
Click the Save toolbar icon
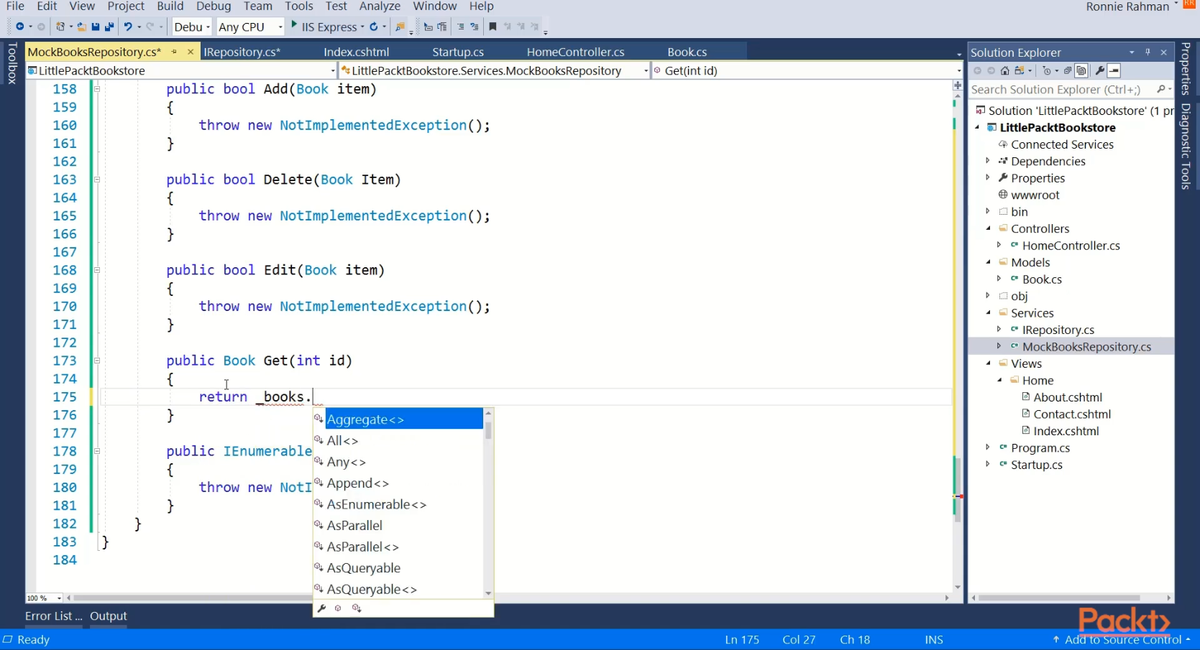point(95,26)
